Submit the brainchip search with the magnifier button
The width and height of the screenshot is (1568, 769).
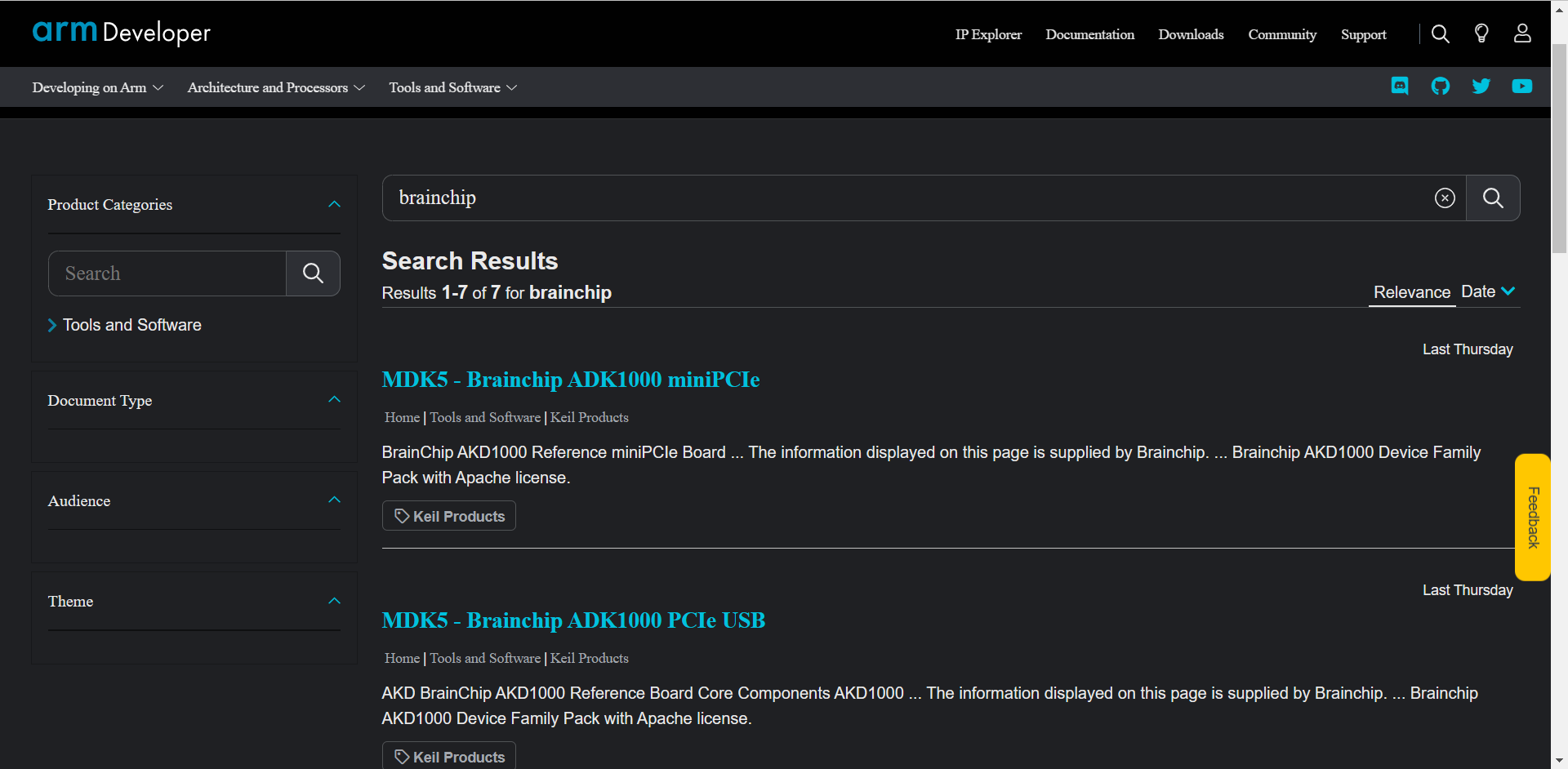tap(1493, 198)
